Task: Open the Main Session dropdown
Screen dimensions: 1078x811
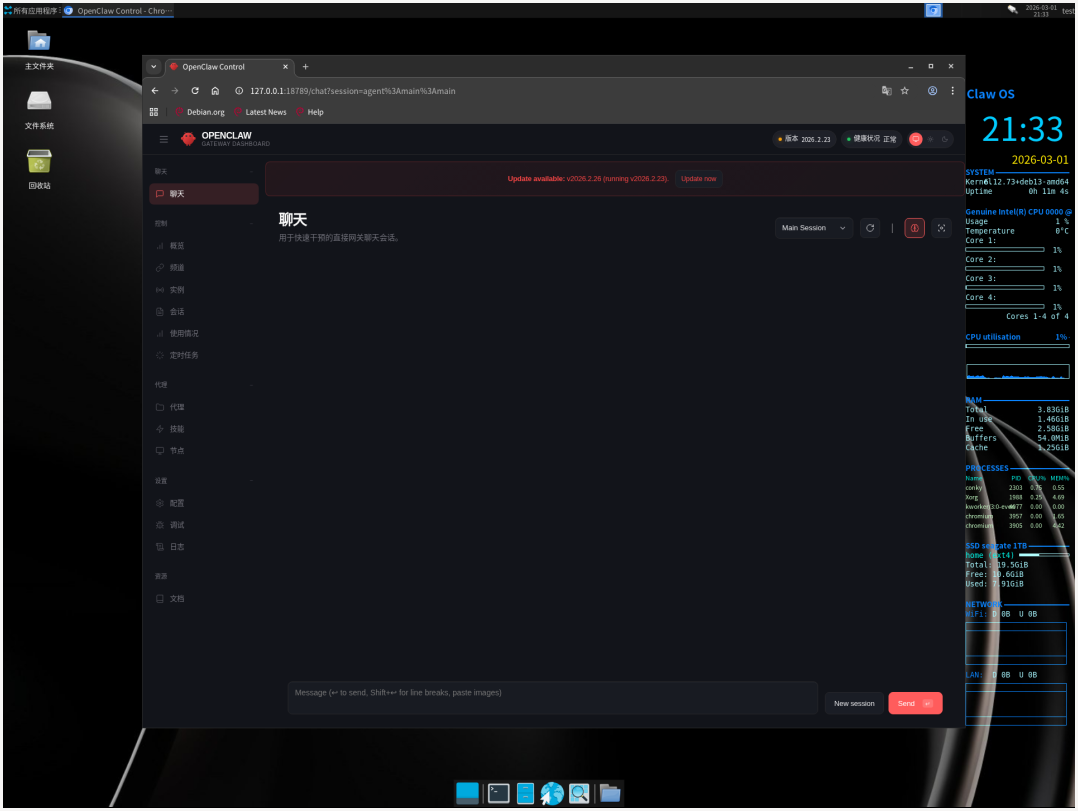Action: tap(813, 228)
